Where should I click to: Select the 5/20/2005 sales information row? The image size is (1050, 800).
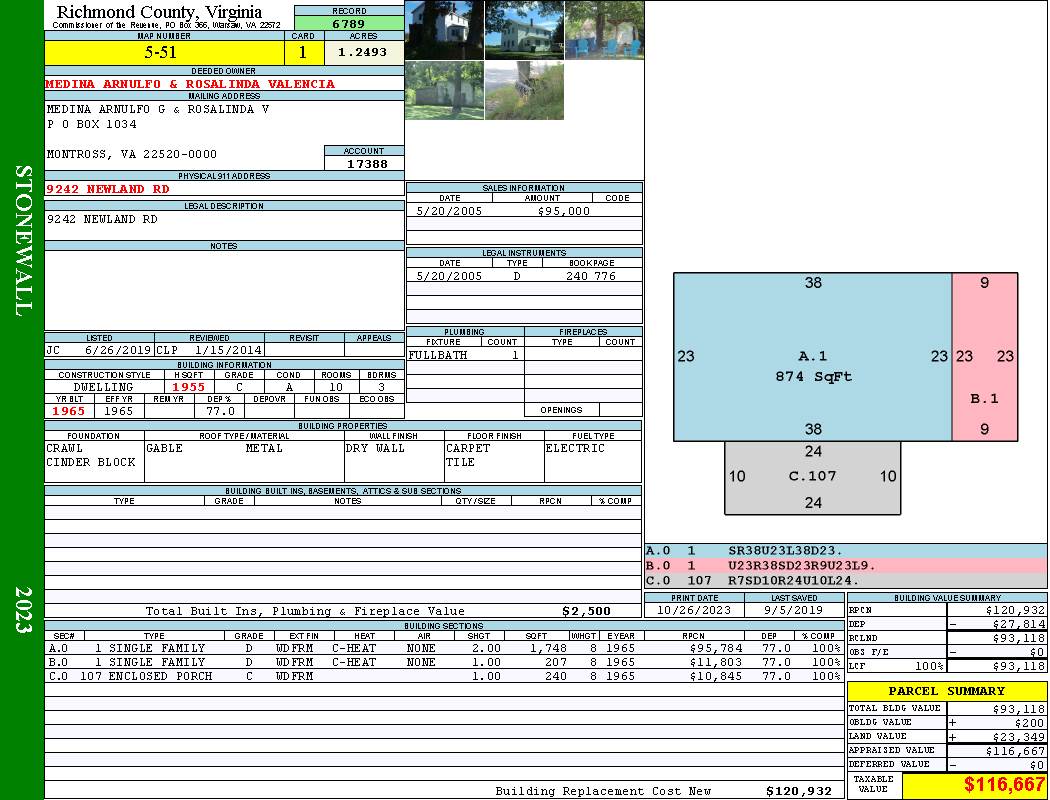524,211
